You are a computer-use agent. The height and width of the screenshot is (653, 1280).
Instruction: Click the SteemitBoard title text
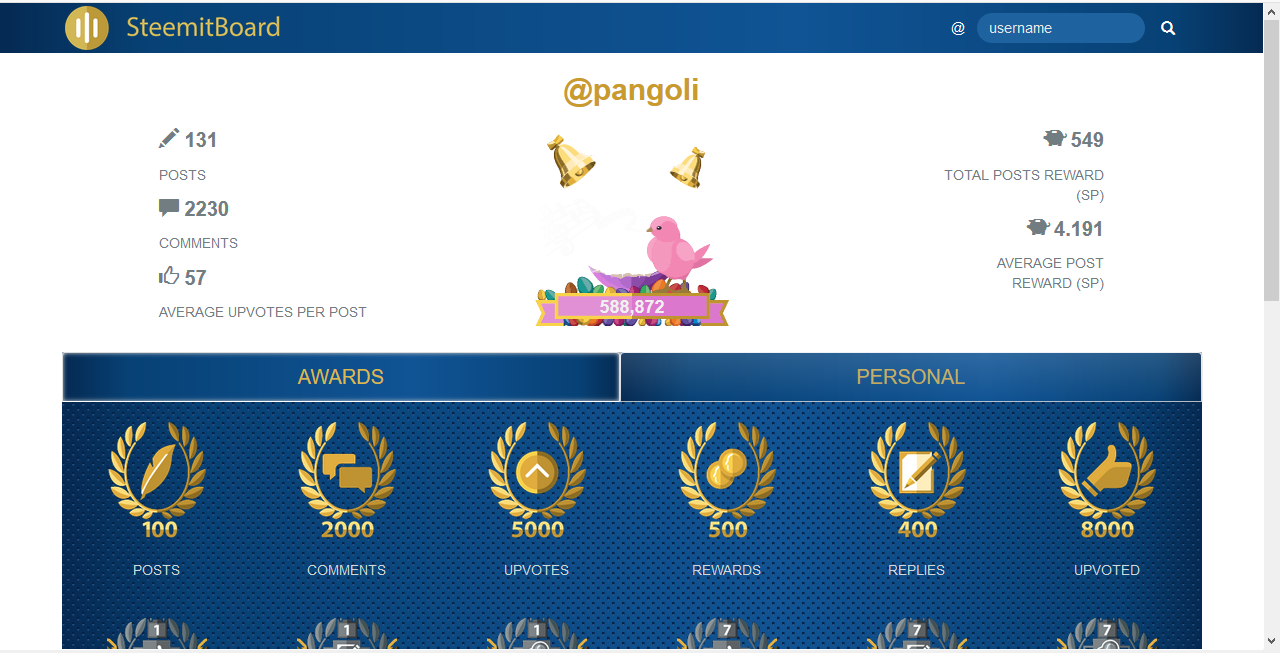[203, 28]
